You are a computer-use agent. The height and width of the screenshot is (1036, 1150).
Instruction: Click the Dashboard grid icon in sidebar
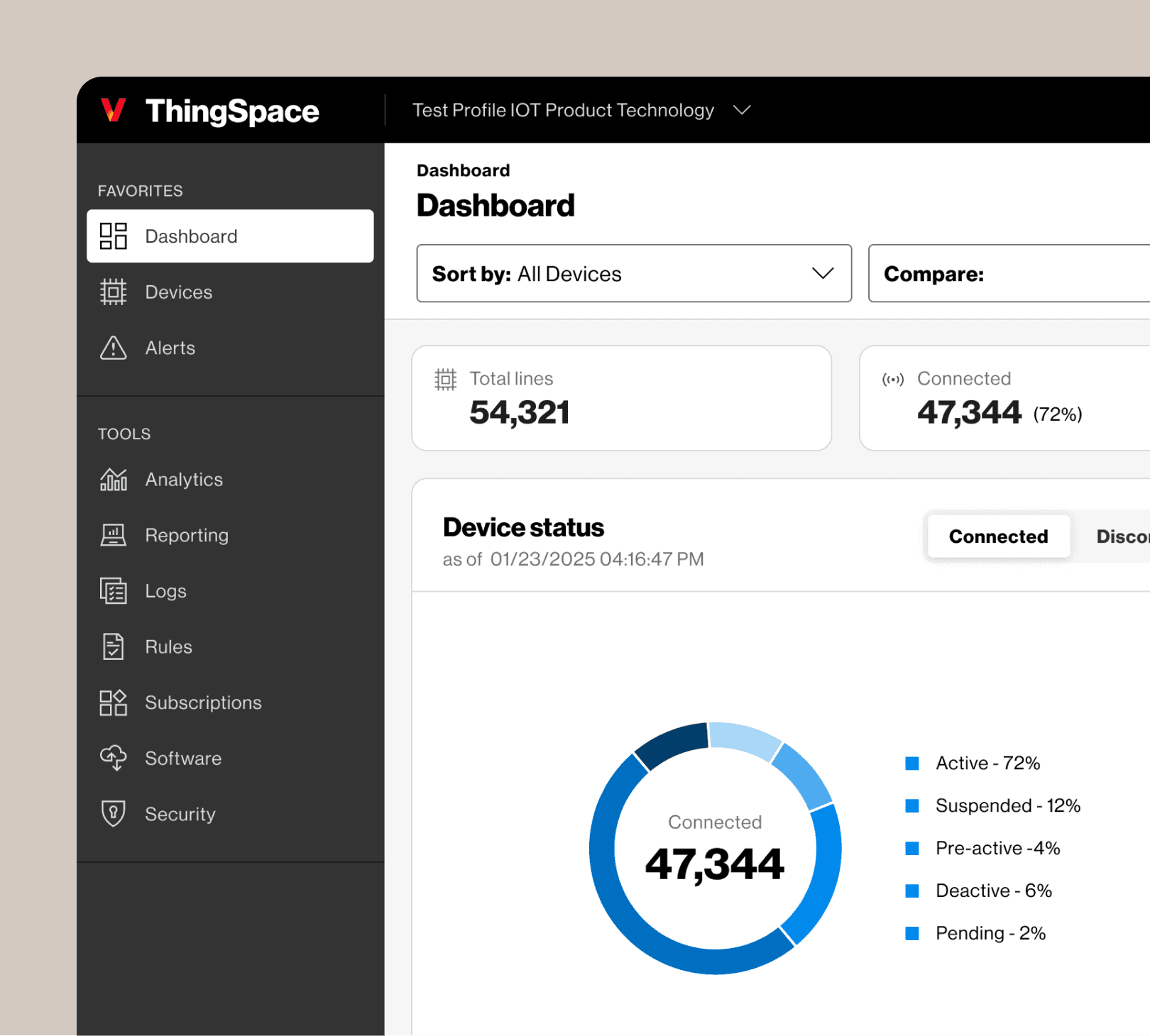114,236
